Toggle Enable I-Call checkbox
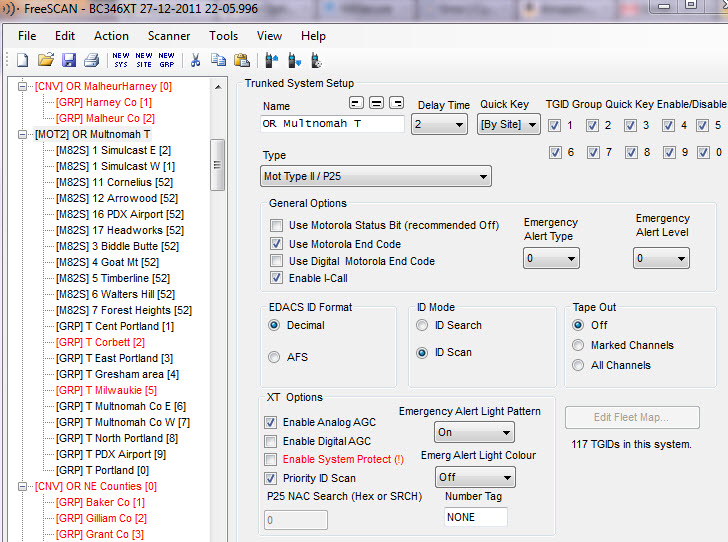 click(276, 278)
